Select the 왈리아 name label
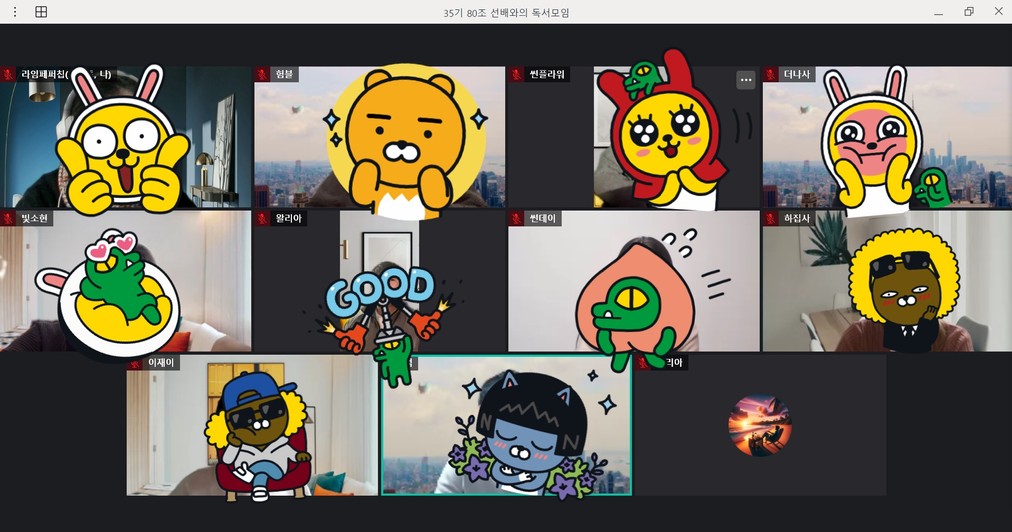 point(288,218)
